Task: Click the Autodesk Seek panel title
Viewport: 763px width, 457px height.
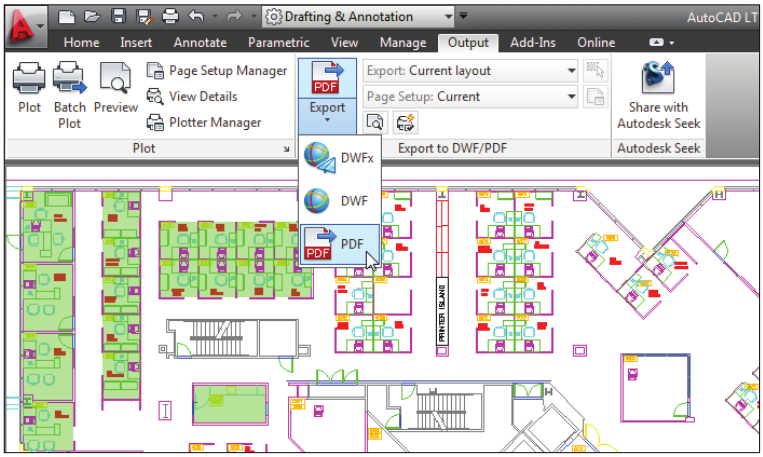Action: 659,148
